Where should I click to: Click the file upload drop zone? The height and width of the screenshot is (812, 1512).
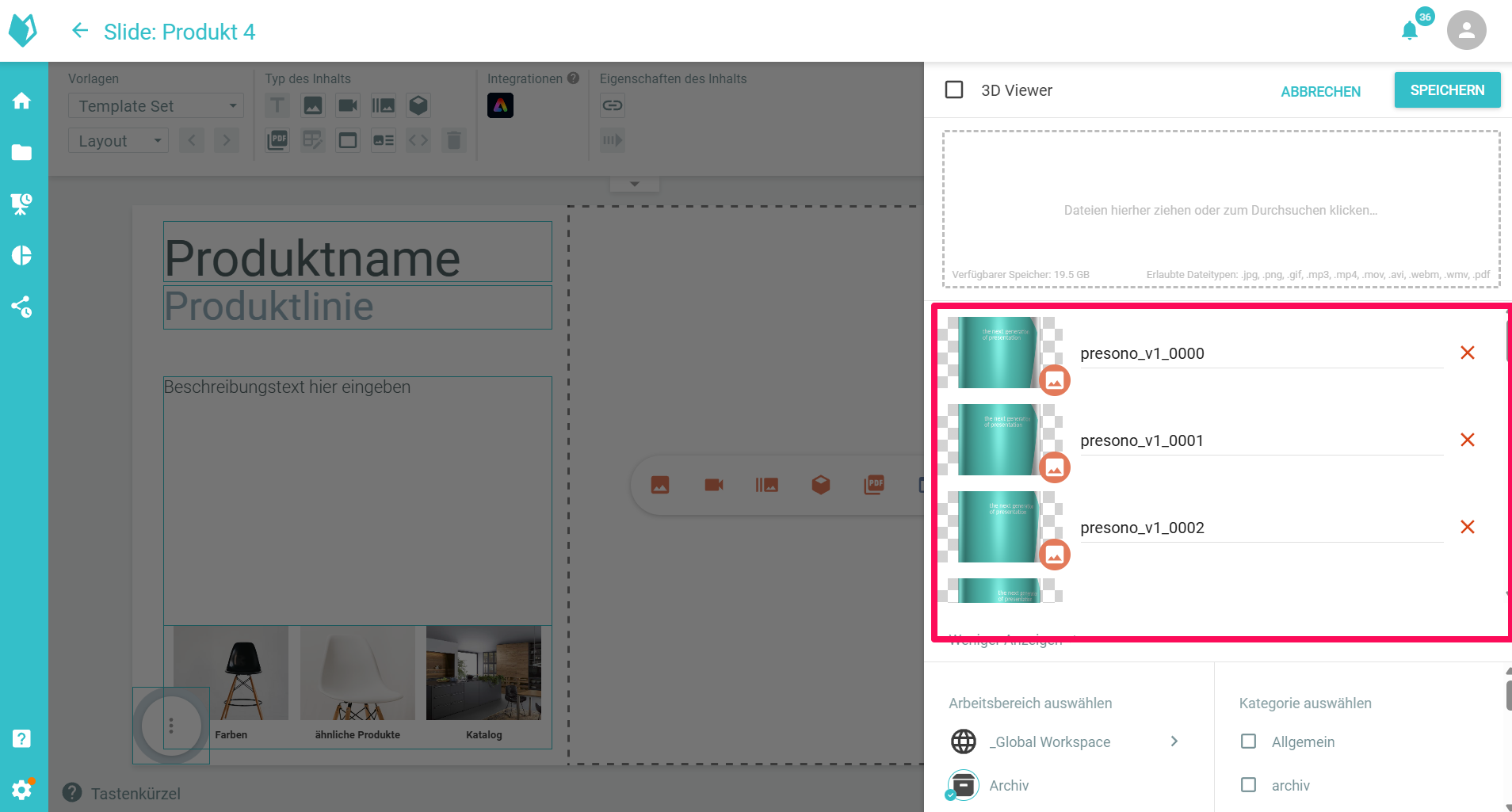pyautogui.click(x=1220, y=210)
